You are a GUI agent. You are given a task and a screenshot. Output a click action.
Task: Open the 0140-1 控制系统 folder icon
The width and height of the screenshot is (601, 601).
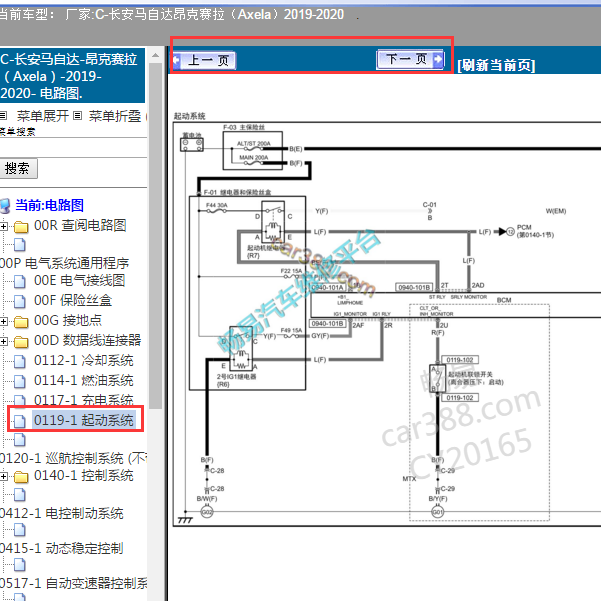tap(21, 476)
